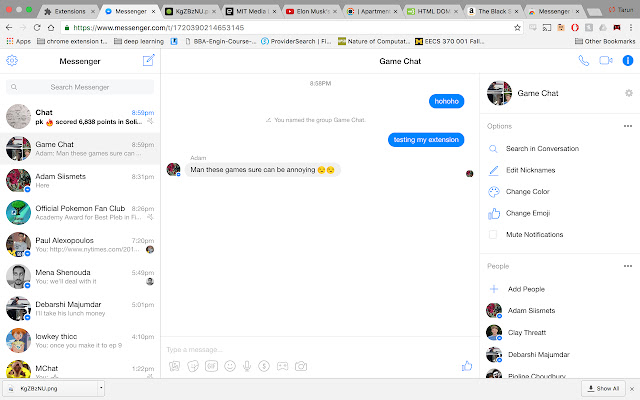The width and height of the screenshot is (640, 400).
Task: Open the sticker picker
Action: coord(193,366)
